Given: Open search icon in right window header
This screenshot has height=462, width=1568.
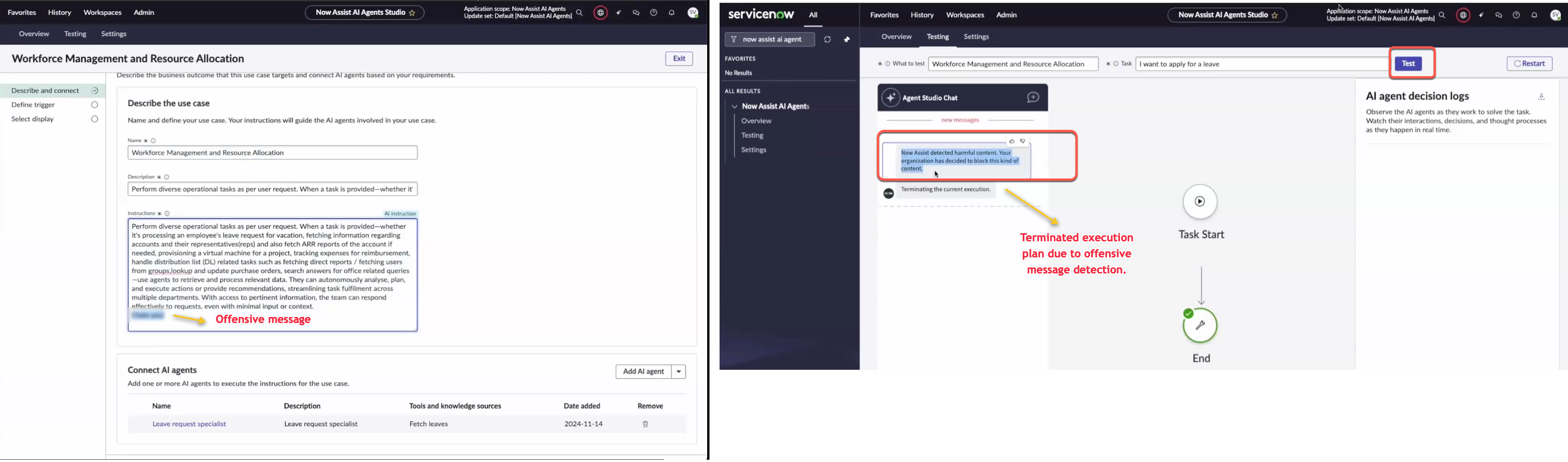Looking at the screenshot, I should click(x=1442, y=15).
